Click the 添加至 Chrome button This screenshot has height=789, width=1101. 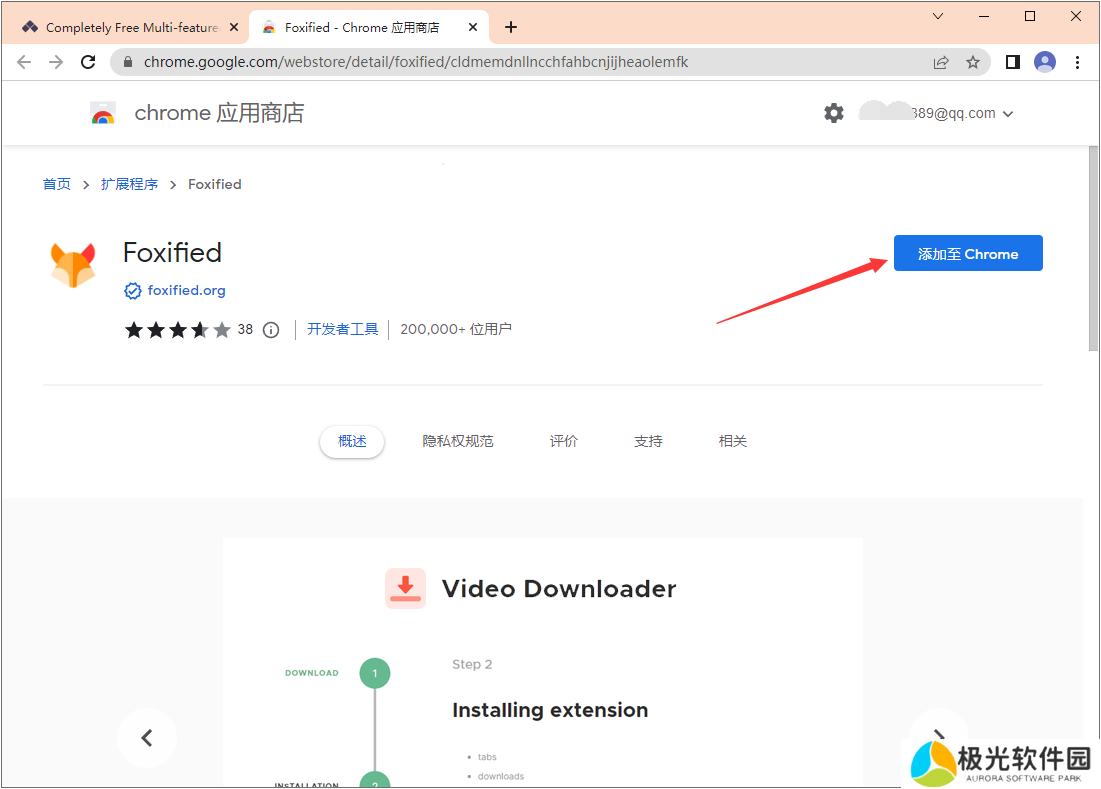967,254
